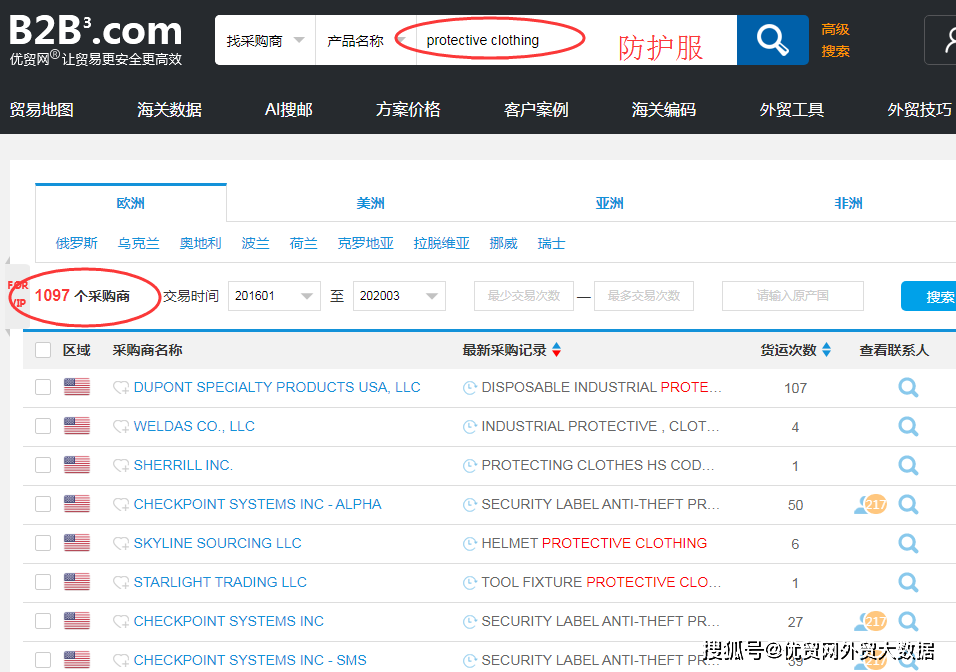Switch to the 非洲 tab
Viewport: 956px width, 672px height.
848,203
